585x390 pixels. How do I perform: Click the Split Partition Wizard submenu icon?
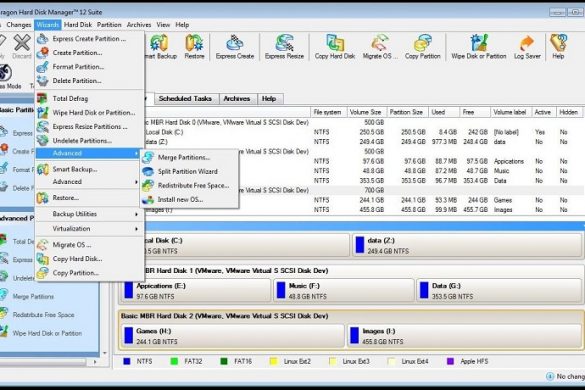[x=148, y=171]
